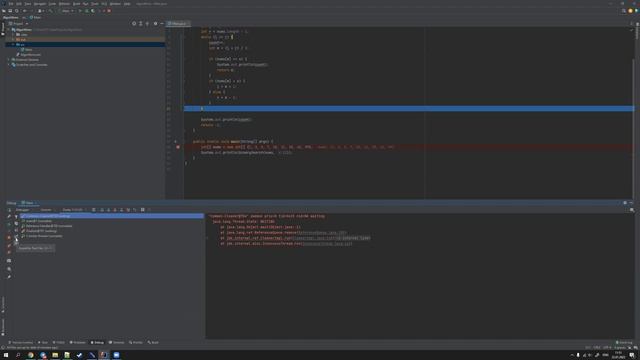
Task: Expand Scratches and Consoles node
Action: (9, 64)
